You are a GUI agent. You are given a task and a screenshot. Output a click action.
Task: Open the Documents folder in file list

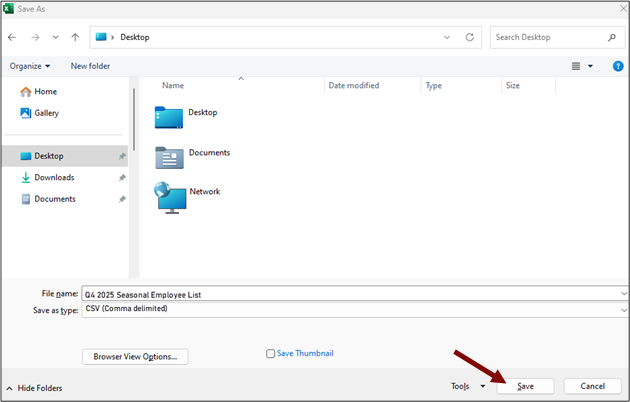click(x=170, y=155)
